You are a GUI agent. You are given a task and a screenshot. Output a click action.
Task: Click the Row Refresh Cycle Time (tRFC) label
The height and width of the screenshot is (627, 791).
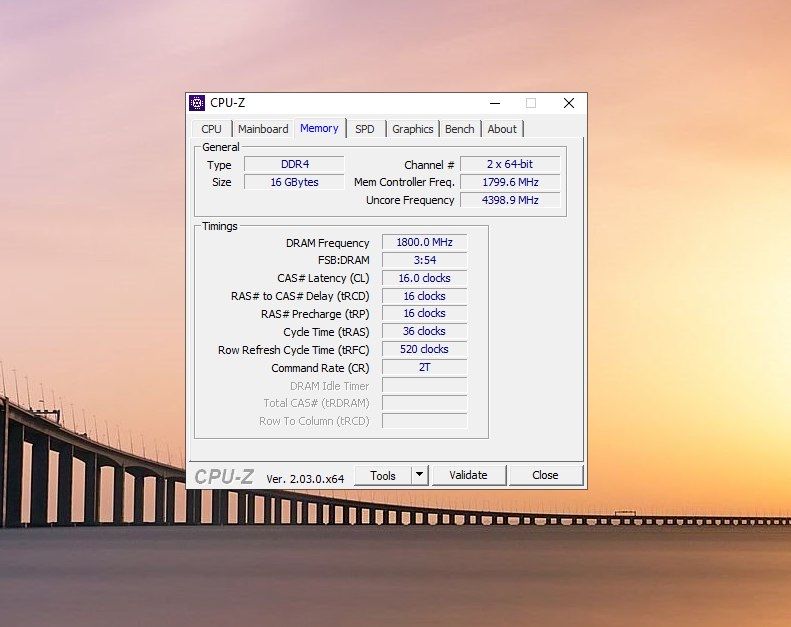click(x=294, y=350)
